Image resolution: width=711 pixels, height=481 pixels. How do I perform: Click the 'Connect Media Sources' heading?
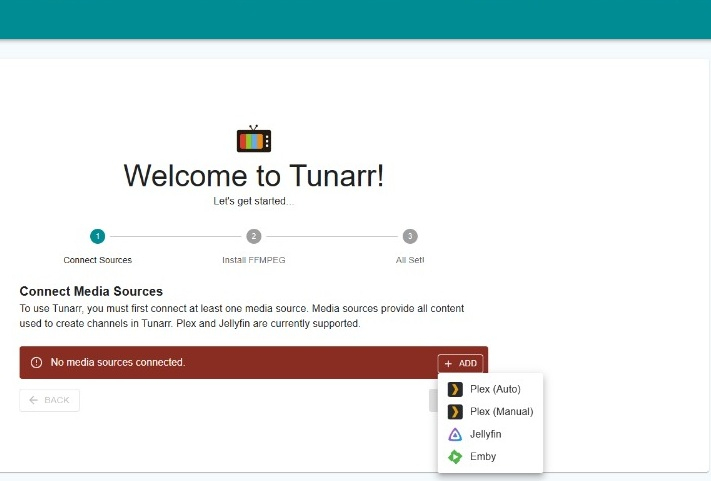(x=91, y=291)
